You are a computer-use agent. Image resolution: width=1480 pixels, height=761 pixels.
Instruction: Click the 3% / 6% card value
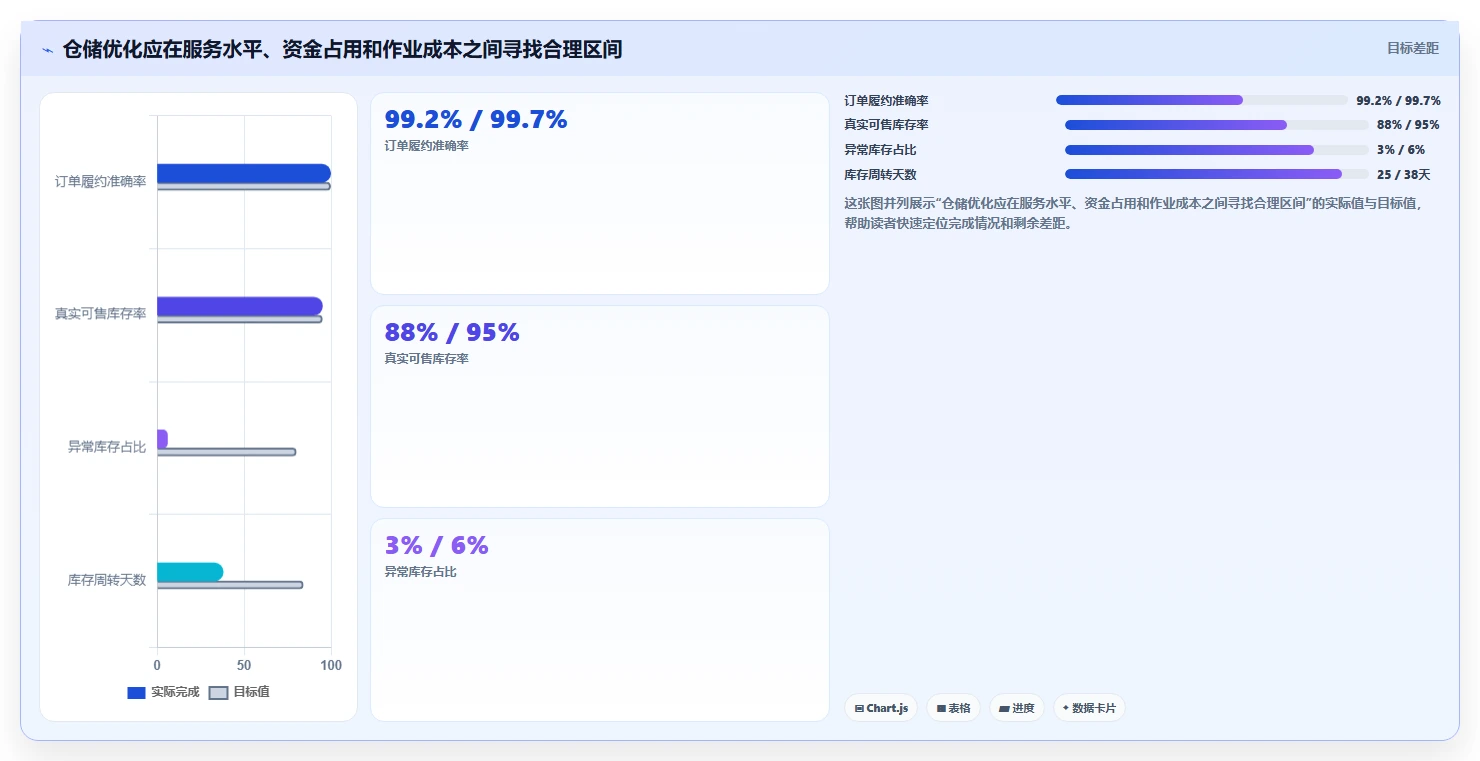(x=437, y=546)
